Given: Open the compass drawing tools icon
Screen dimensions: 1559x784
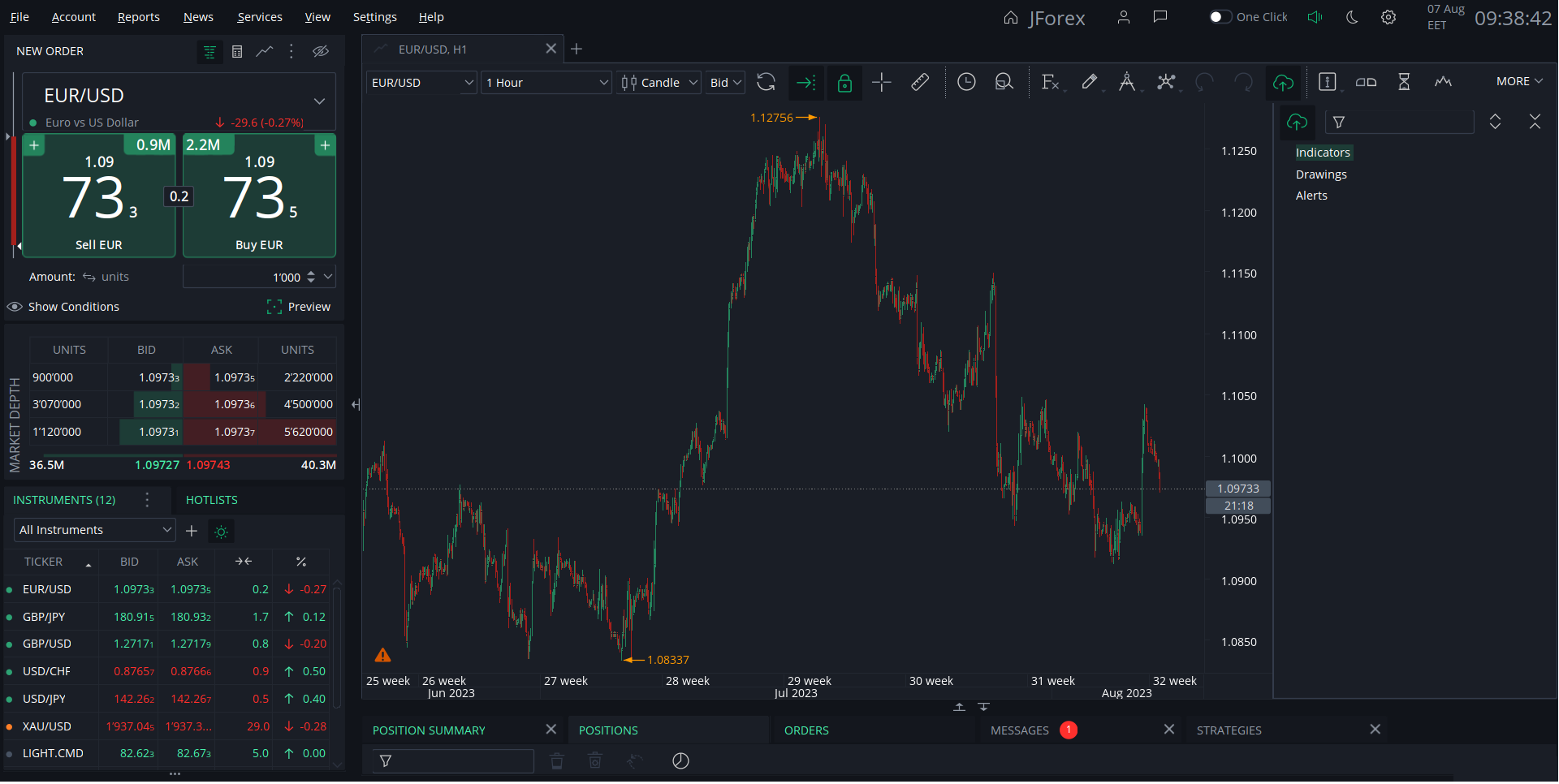Looking at the screenshot, I should point(1127,82).
